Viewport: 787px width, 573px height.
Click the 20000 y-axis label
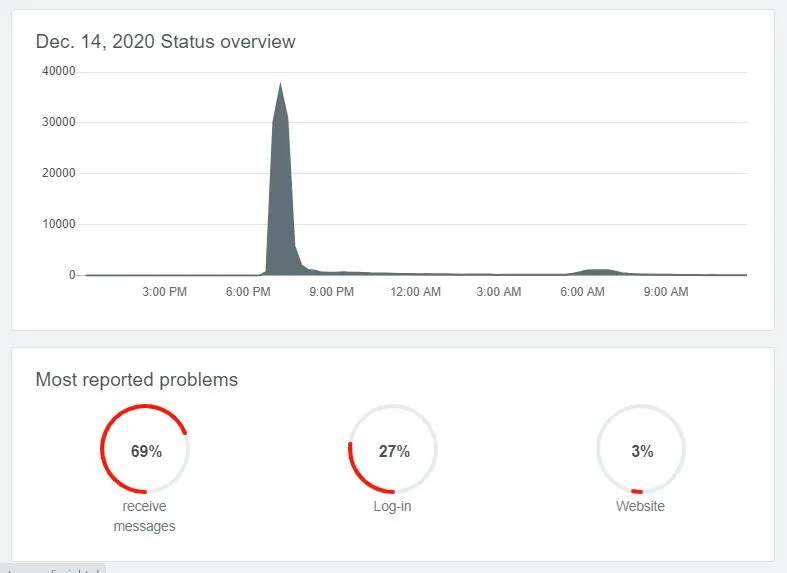click(x=59, y=173)
